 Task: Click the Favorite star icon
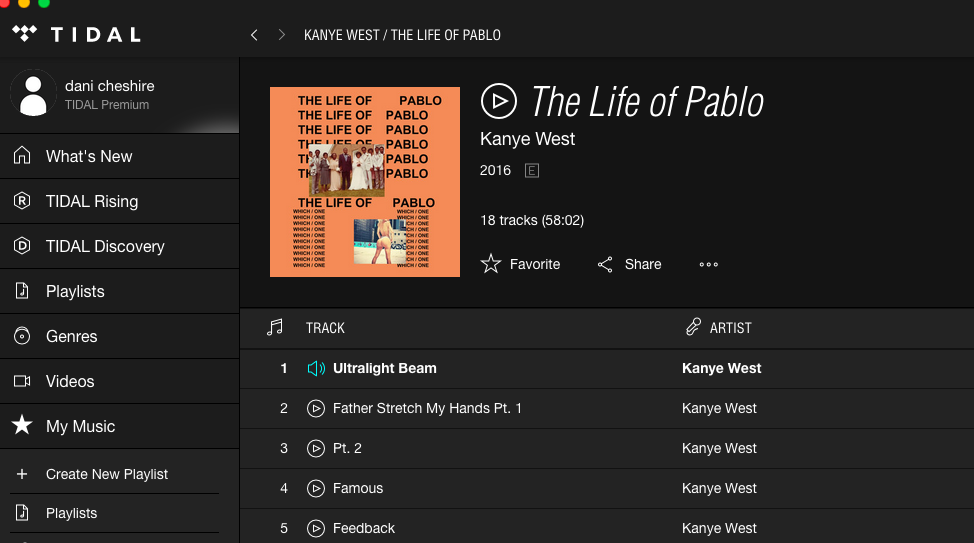coord(490,264)
